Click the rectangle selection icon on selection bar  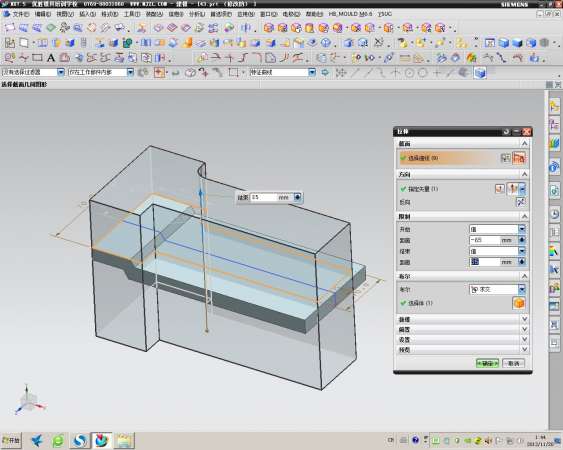(x=233, y=73)
